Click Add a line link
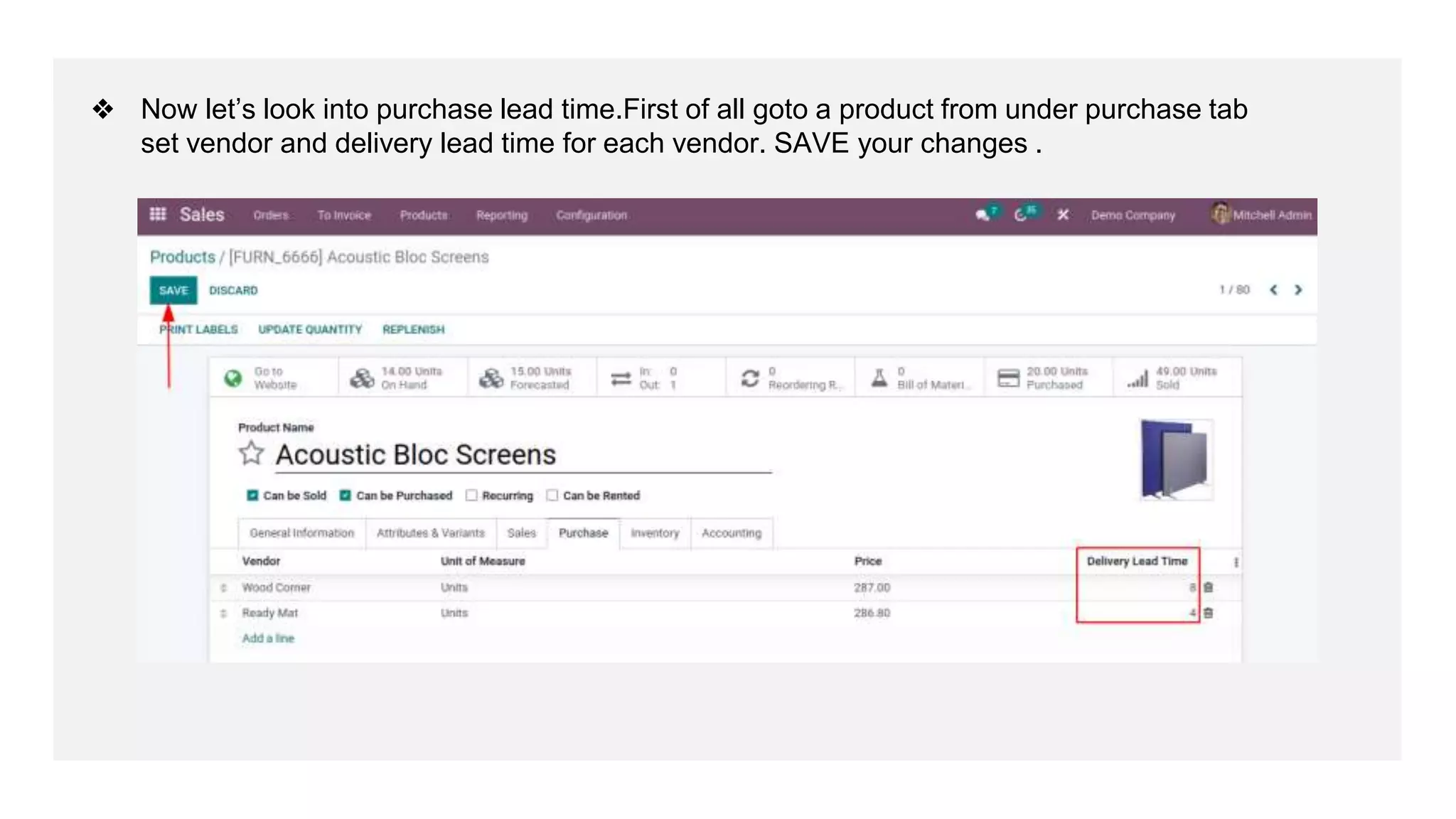This screenshot has width=1456, height=819. pos(268,638)
